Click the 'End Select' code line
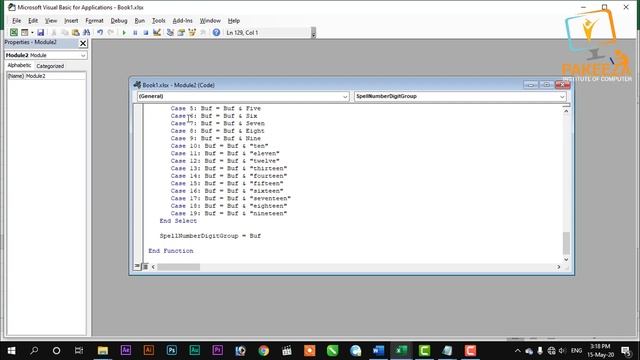 click(x=178, y=221)
